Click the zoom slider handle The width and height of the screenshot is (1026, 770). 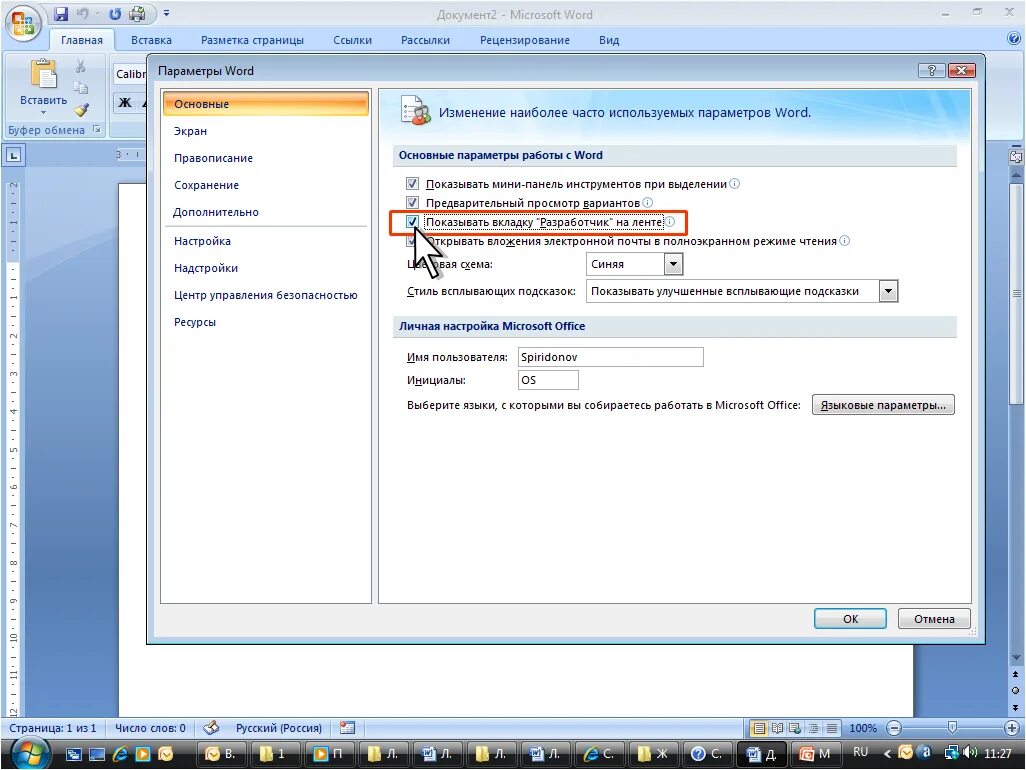pyautogui.click(x=952, y=727)
